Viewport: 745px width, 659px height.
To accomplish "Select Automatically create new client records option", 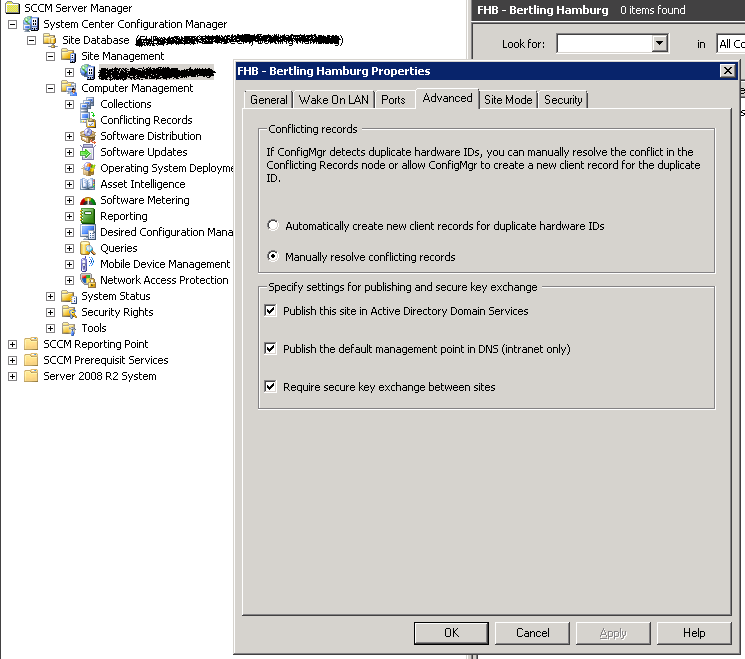I will [x=273, y=225].
